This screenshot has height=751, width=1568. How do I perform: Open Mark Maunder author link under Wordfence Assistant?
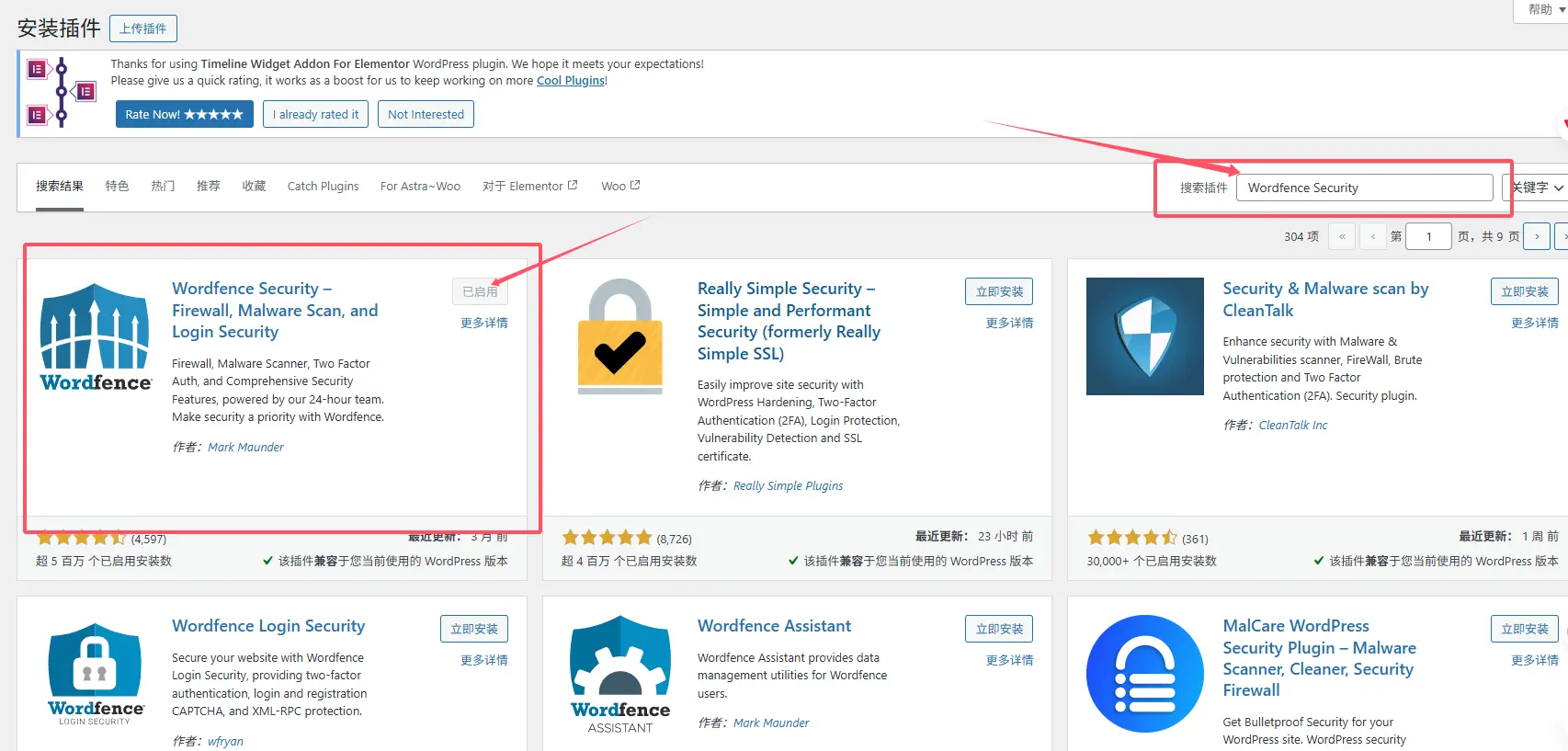coord(771,723)
